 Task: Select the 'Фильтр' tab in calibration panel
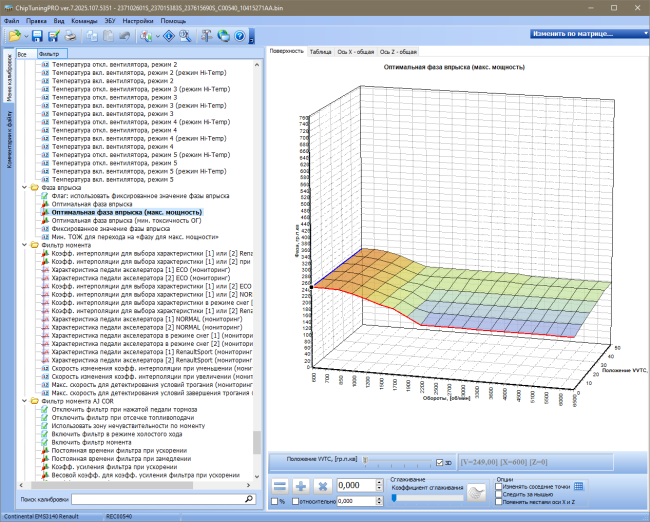pos(52,54)
